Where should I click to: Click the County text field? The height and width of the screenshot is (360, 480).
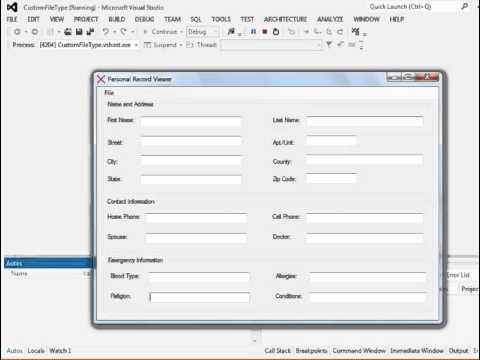coord(365,160)
